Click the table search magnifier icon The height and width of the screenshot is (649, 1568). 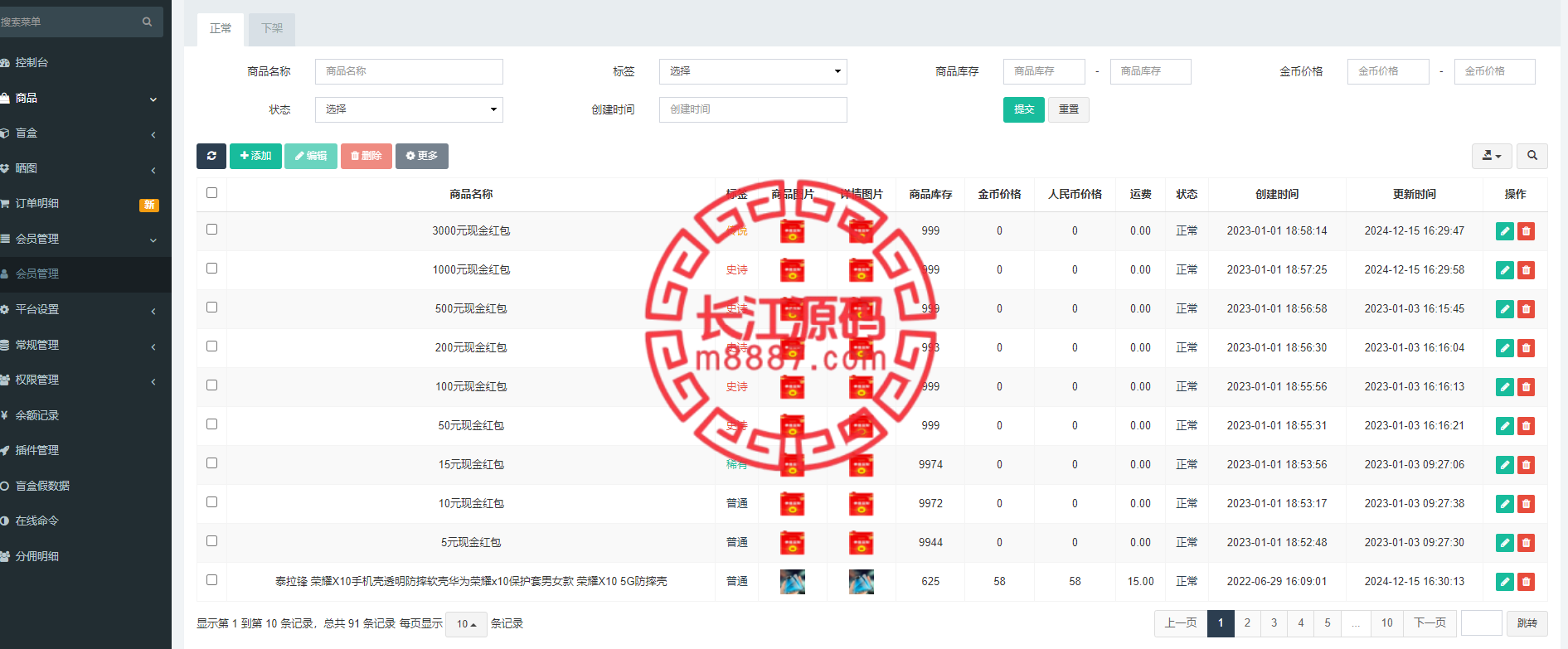click(x=1532, y=156)
